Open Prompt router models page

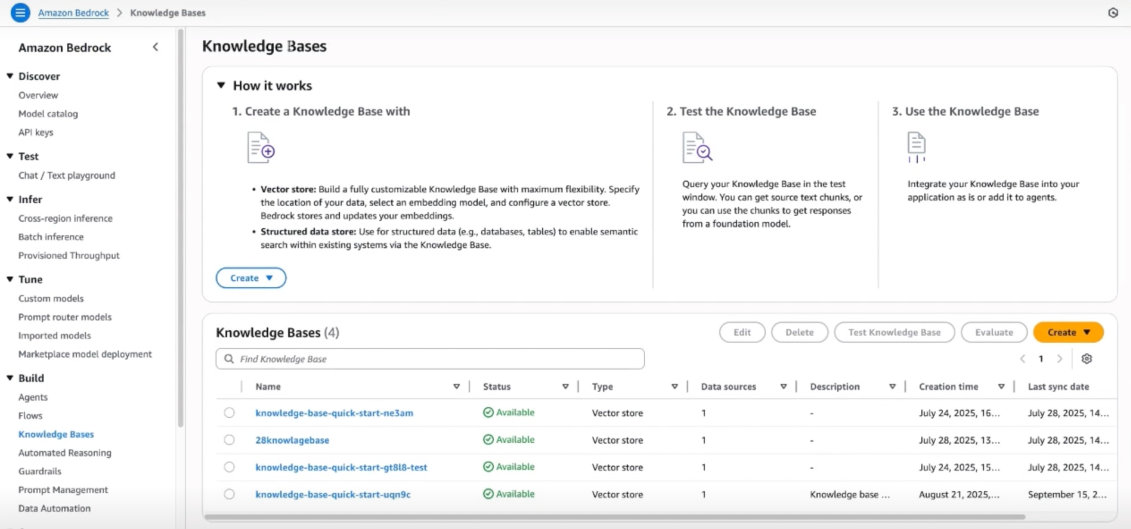tap(65, 318)
